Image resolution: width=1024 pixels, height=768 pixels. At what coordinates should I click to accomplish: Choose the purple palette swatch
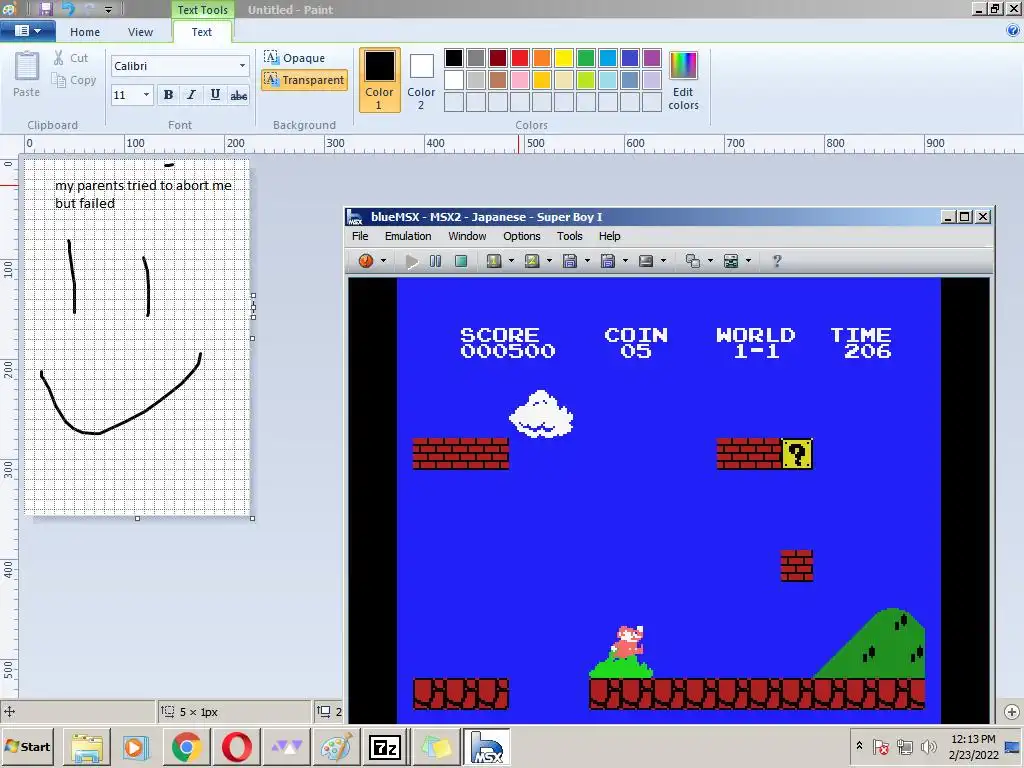tap(652, 58)
